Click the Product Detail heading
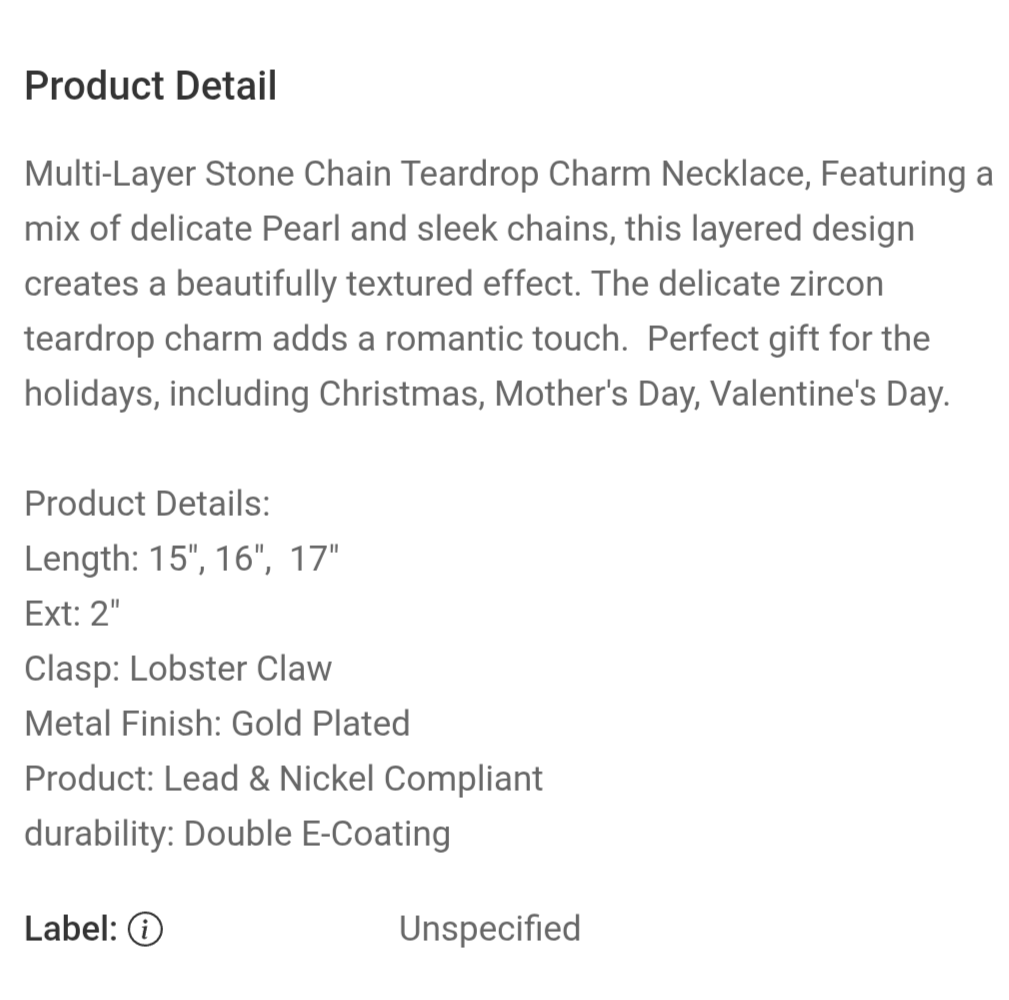 pos(150,86)
